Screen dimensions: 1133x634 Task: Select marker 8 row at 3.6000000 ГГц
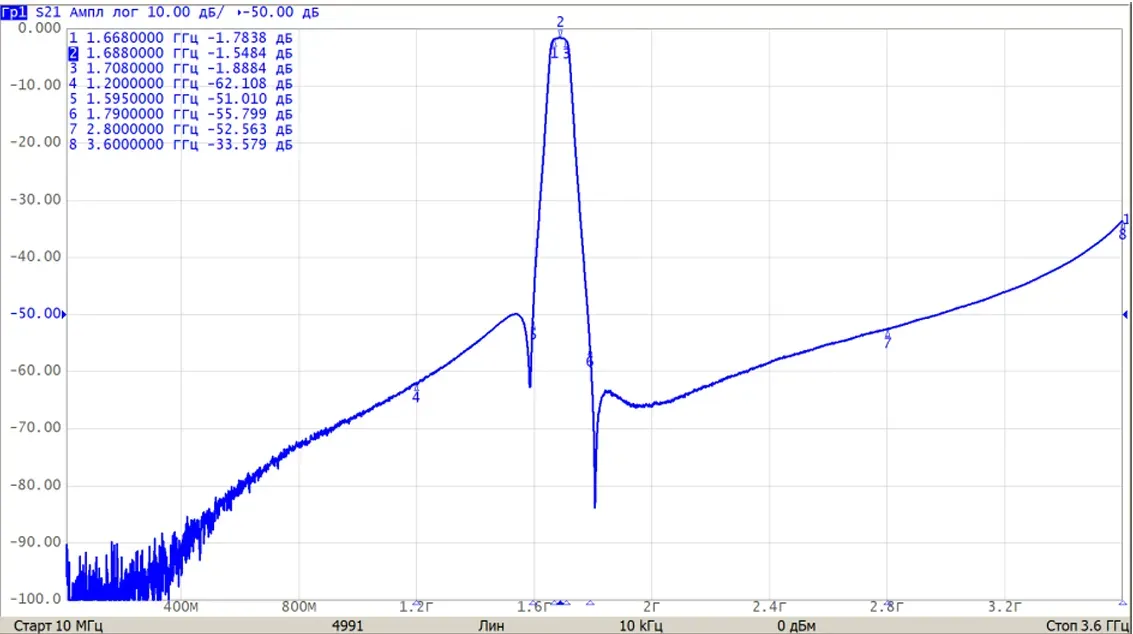181,144
